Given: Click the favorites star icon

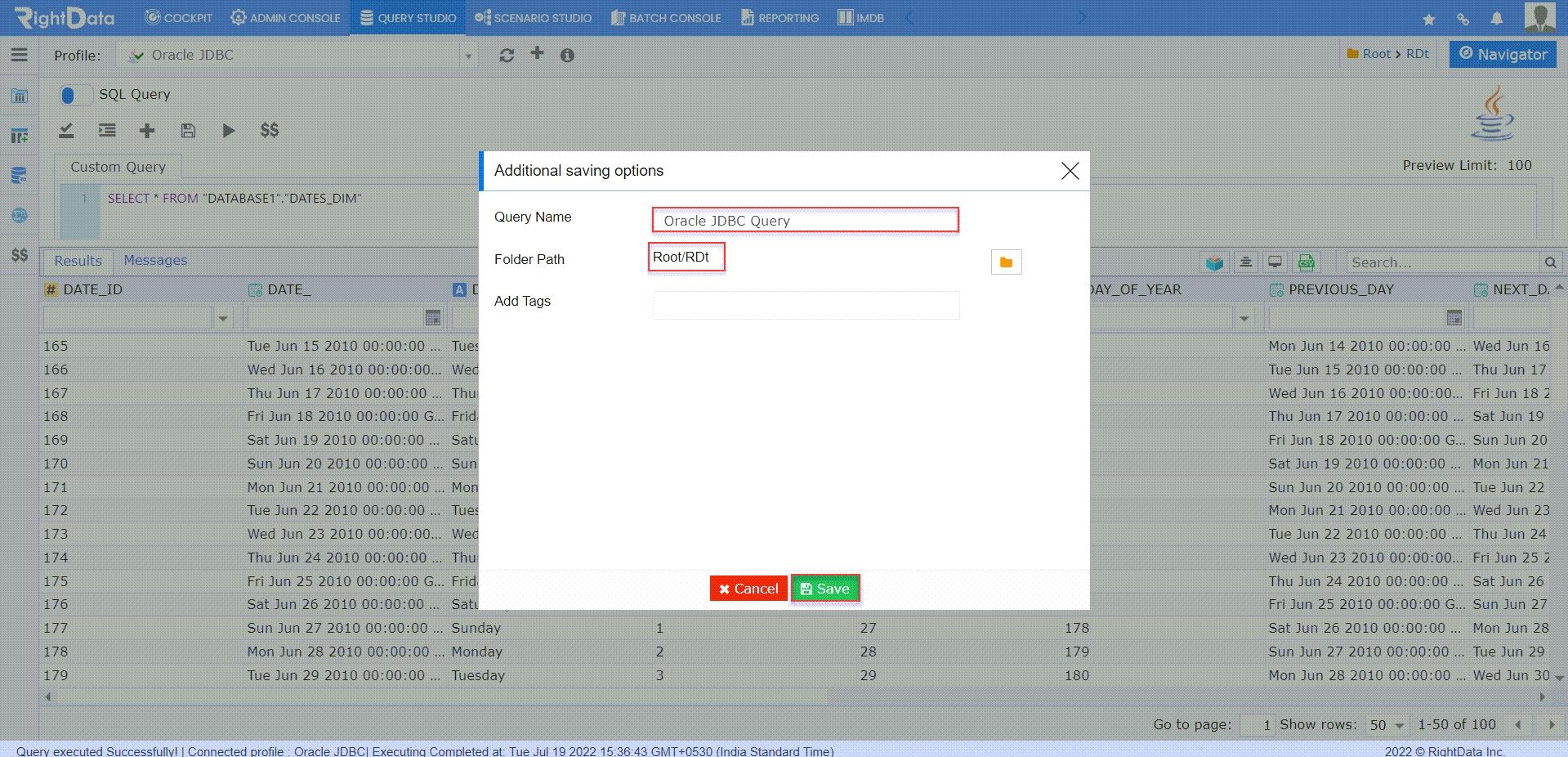Looking at the screenshot, I should click(x=1428, y=19).
